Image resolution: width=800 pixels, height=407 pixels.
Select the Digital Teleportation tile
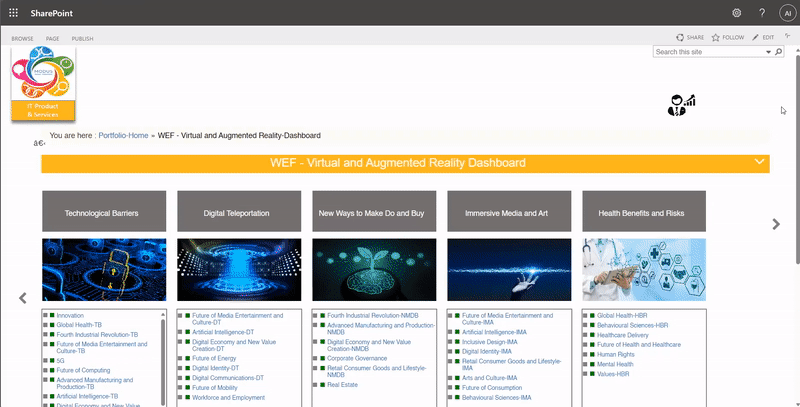pyautogui.click(x=239, y=211)
